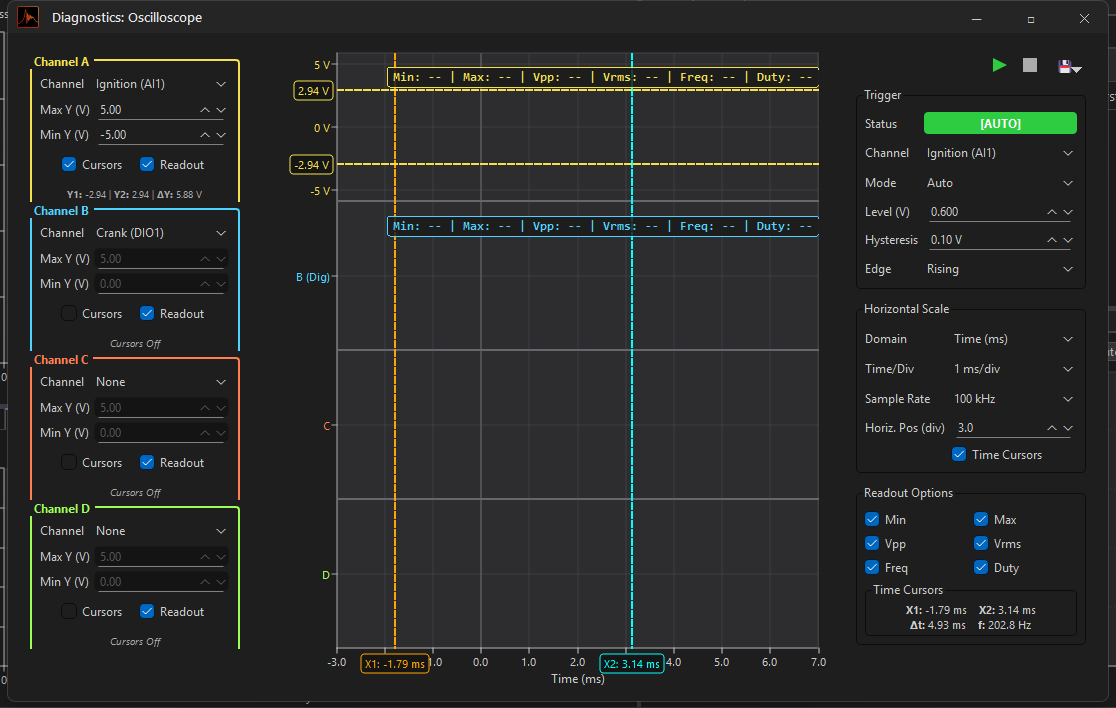The image size is (1116, 708).
Task: Open the trigger Edge dropdown
Action: pyautogui.click(x=1000, y=269)
